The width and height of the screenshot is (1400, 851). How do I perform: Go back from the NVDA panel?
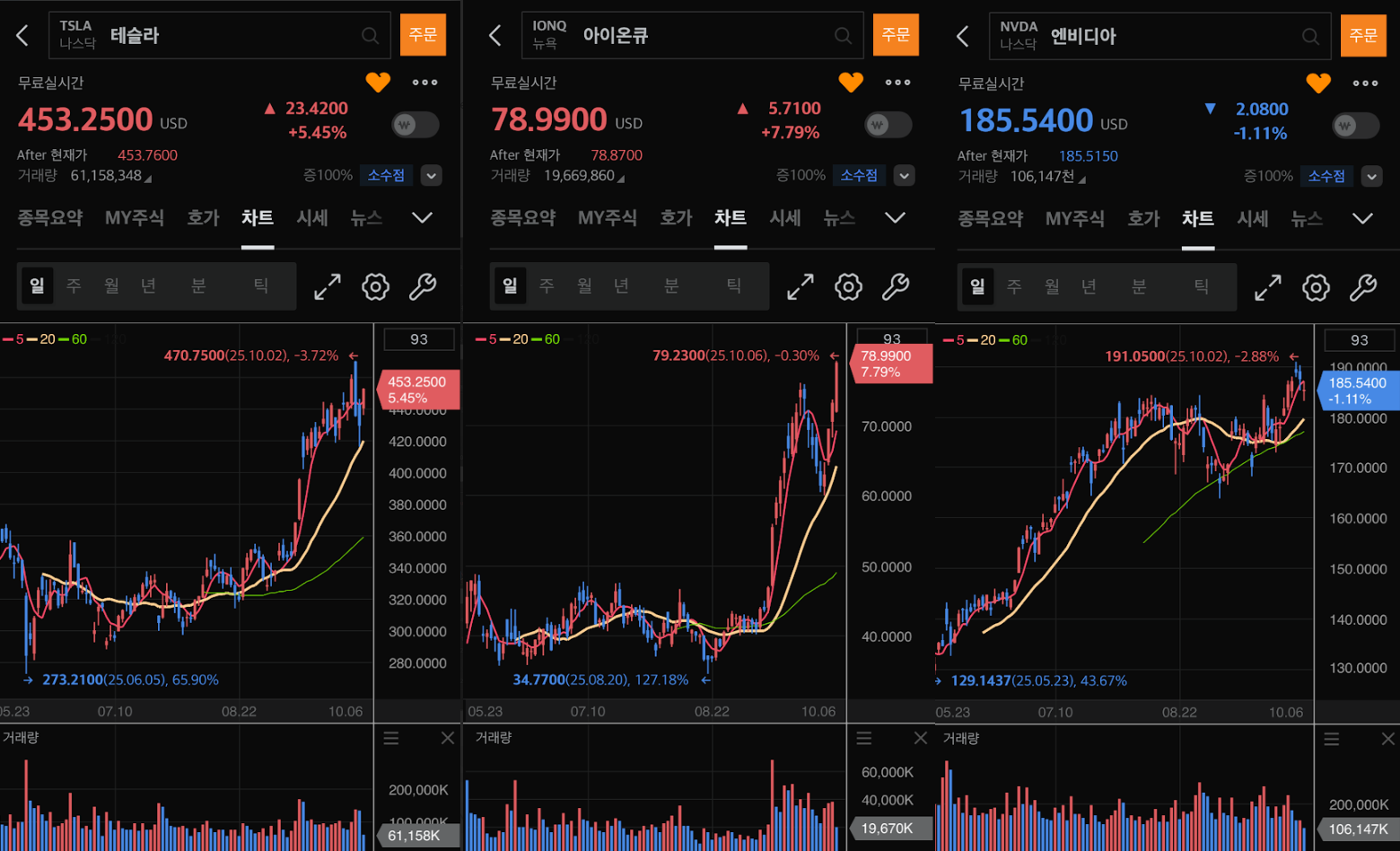coord(963,37)
